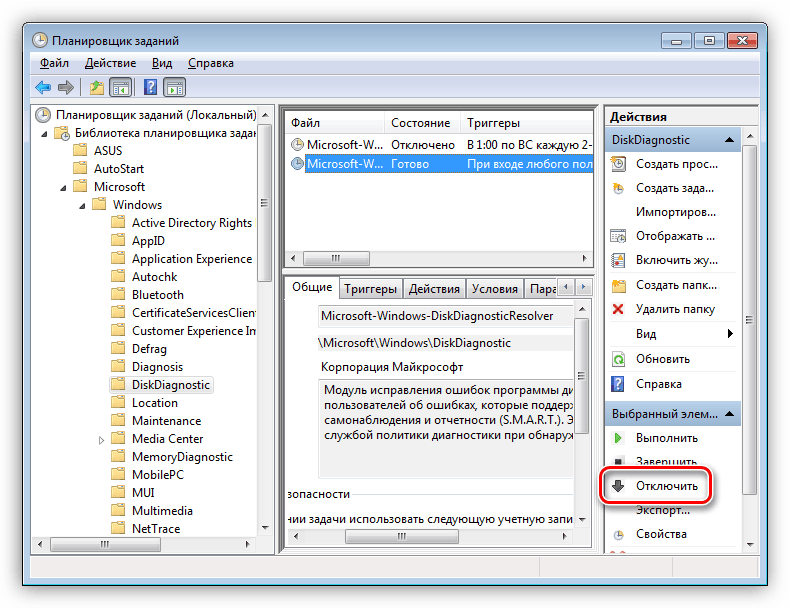This screenshot has width=790, height=608.
Task: Click clock icon of the Отключено task row
Action: point(297,145)
